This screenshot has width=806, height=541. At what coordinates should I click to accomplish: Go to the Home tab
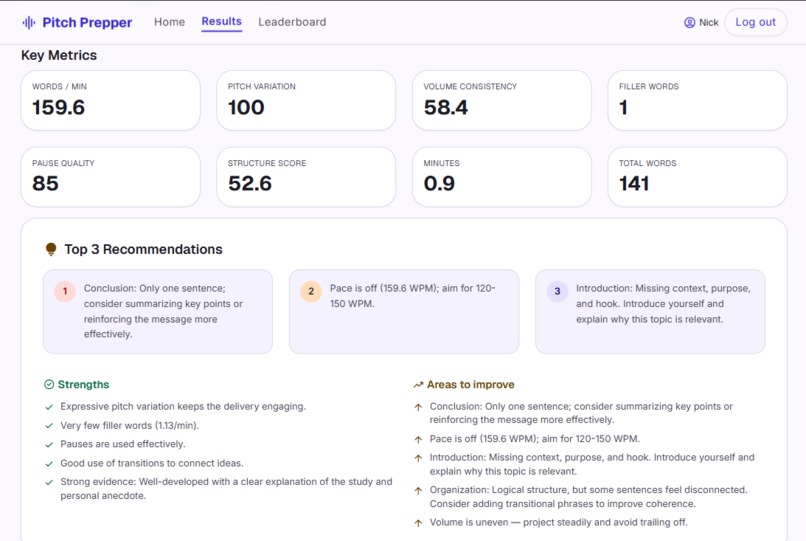(x=170, y=22)
